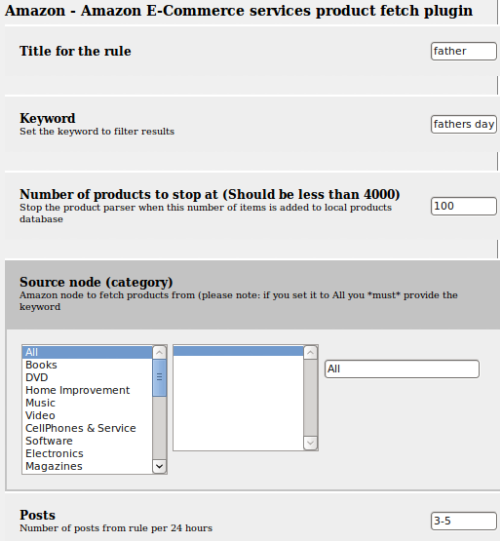Select the highlighted blank subcategory row
Image resolution: width=500 pixels, height=541 pixels.
238,351
